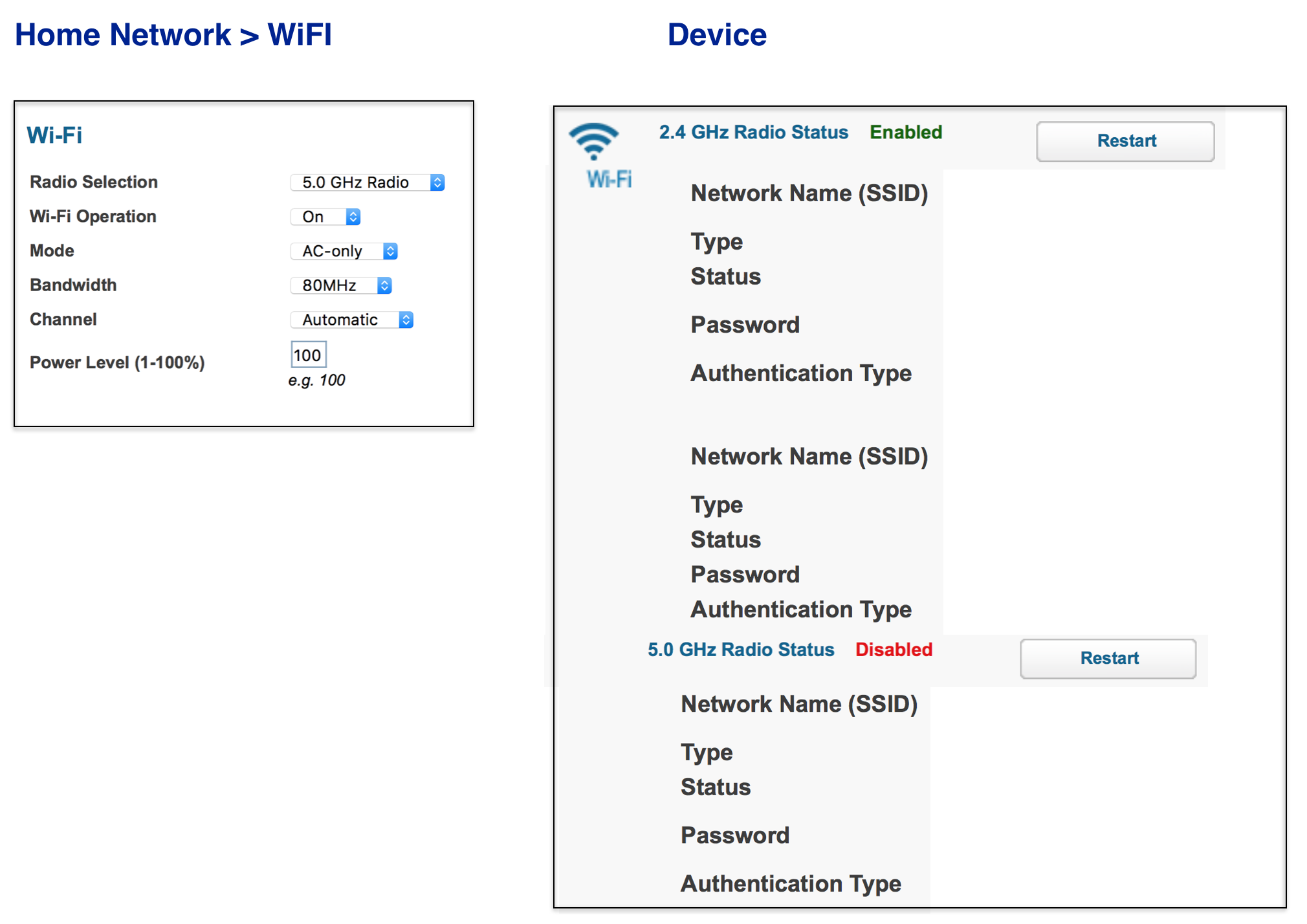The height and width of the screenshot is (924, 1307).
Task: Open the Radio Selection dropdown
Action: pos(367,182)
